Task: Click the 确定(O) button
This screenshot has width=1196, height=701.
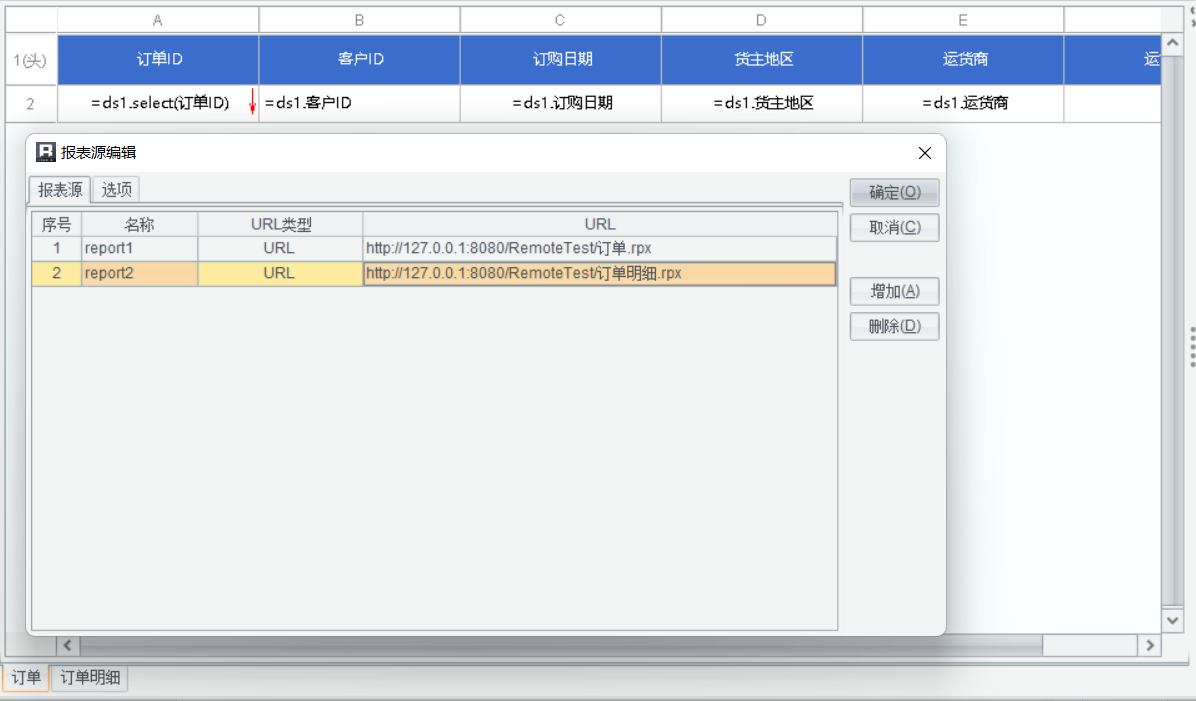Action: (x=894, y=192)
